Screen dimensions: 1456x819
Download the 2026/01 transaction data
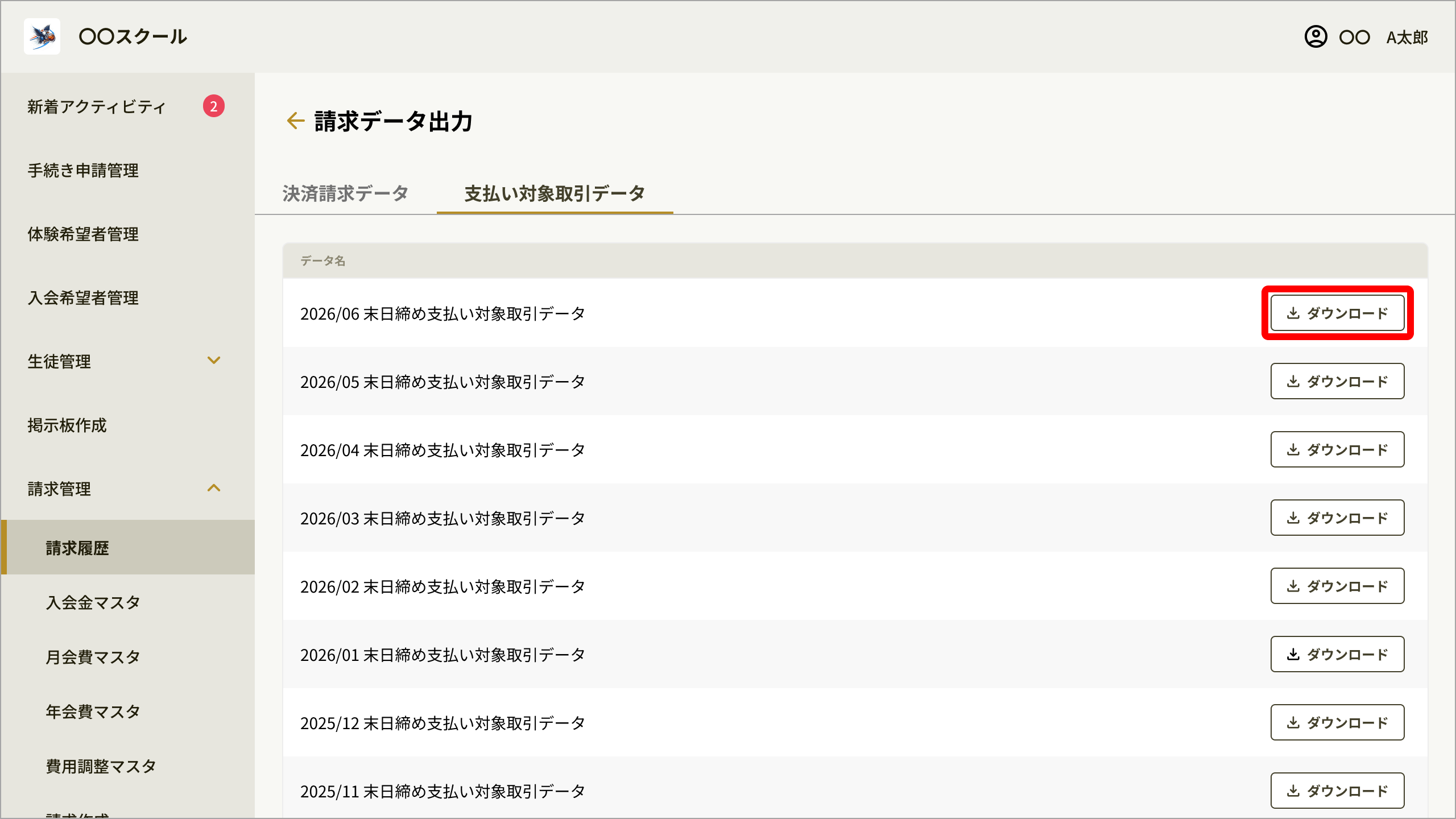pos(1337,654)
